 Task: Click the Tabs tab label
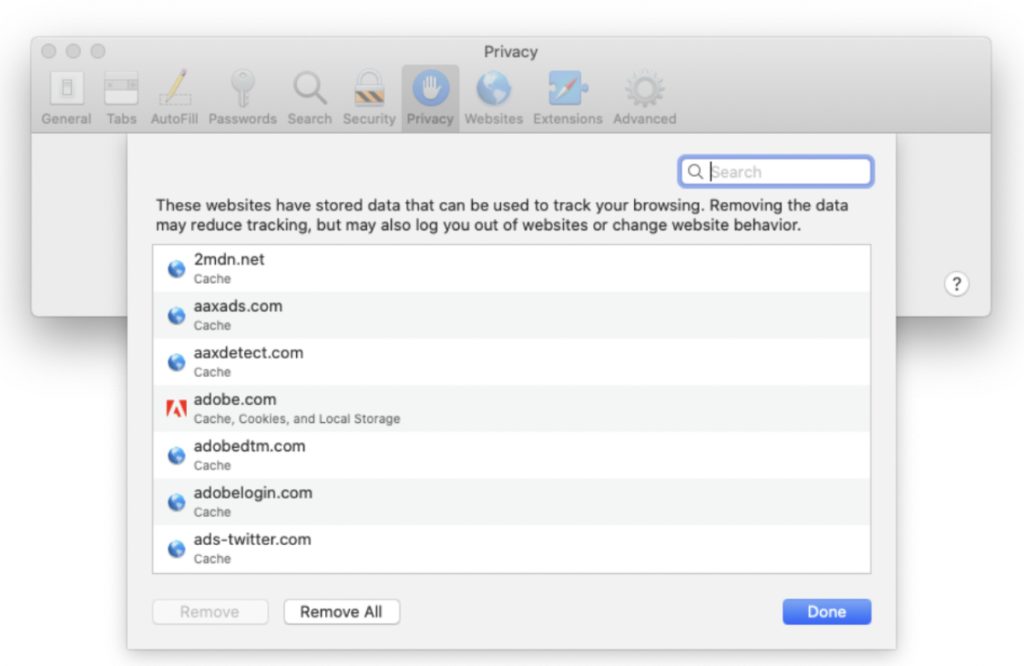(x=121, y=119)
